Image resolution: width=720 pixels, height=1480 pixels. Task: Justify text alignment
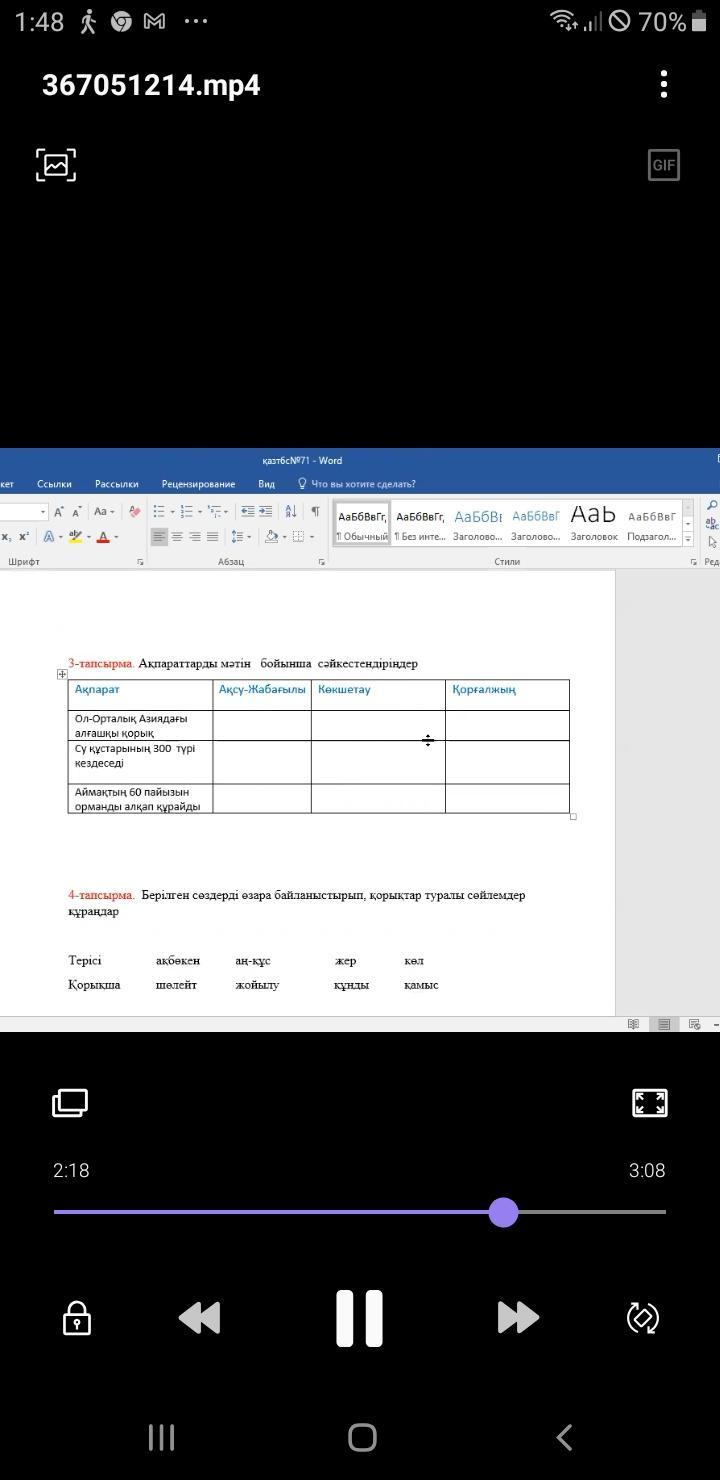click(212, 537)
